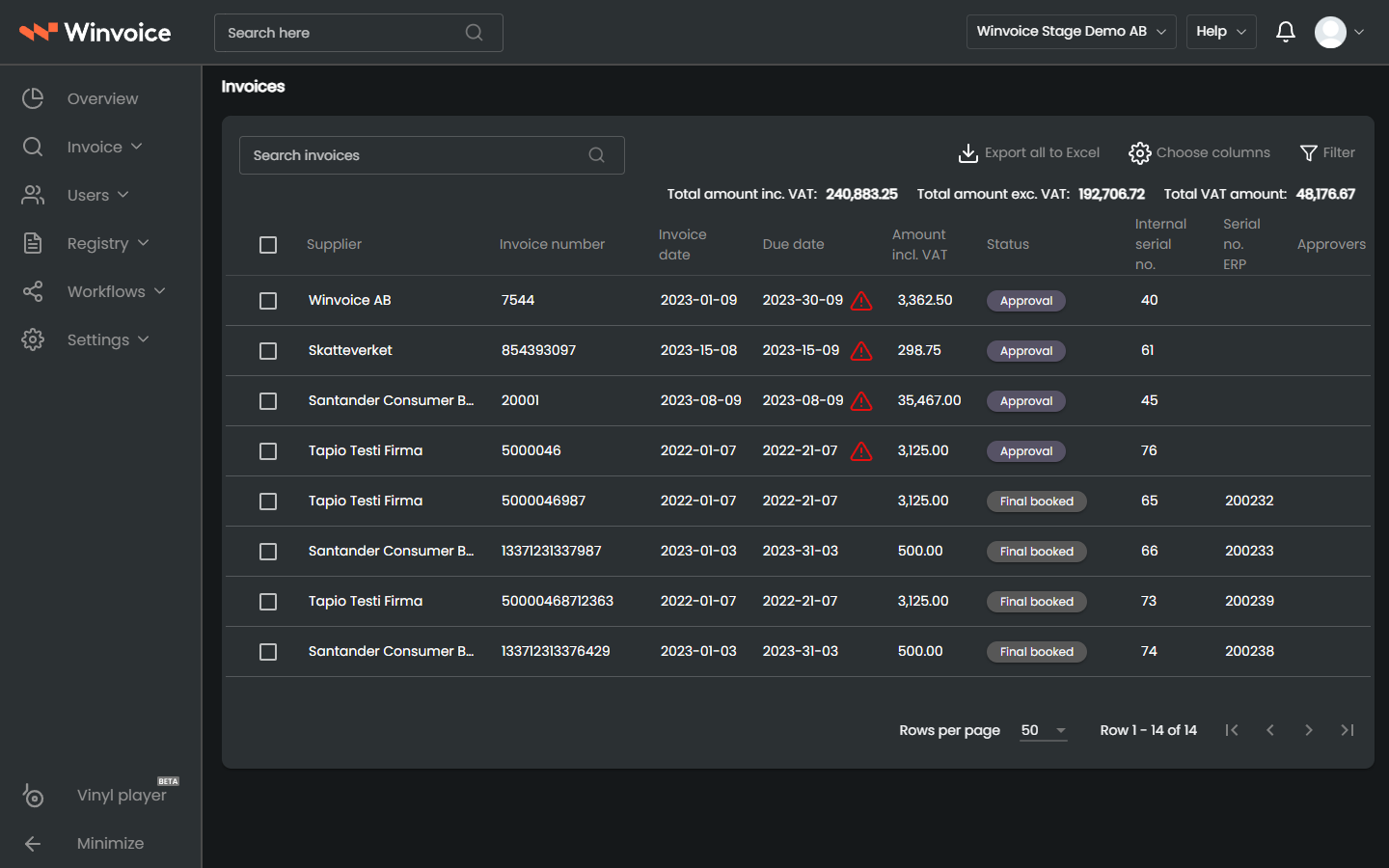This screenshot has width=1389, height=868.
Task: Go to last page of results
Action: point(1348,730)
